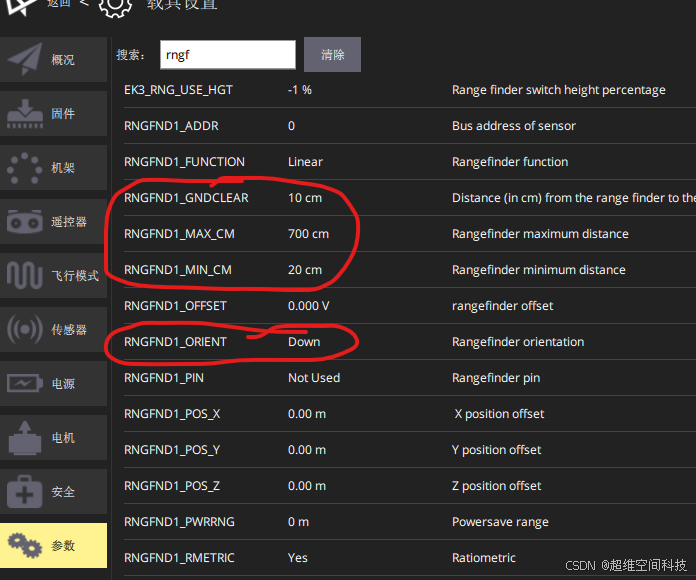Open the 固件 firmware download icon
The width and height of the screenshot is (696, 580).
tap(25, 114)
